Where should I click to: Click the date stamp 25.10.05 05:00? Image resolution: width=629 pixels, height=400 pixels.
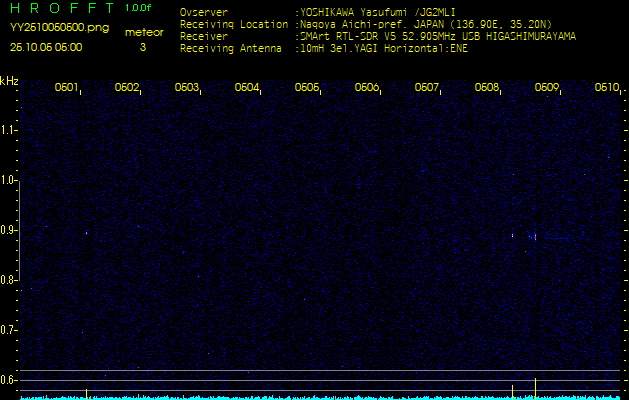46,47
